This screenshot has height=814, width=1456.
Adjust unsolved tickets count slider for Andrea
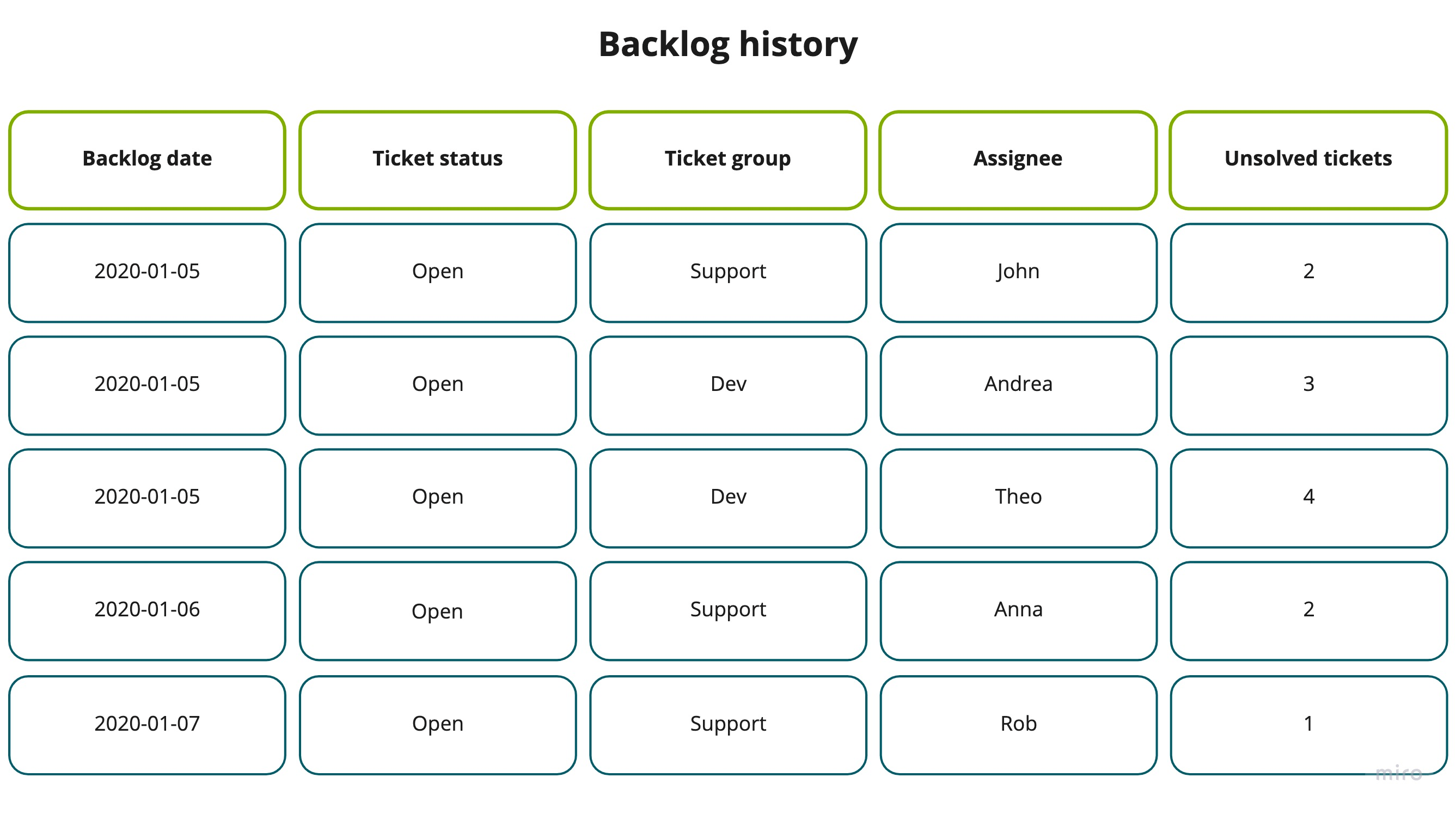[x=1309, y=382]
